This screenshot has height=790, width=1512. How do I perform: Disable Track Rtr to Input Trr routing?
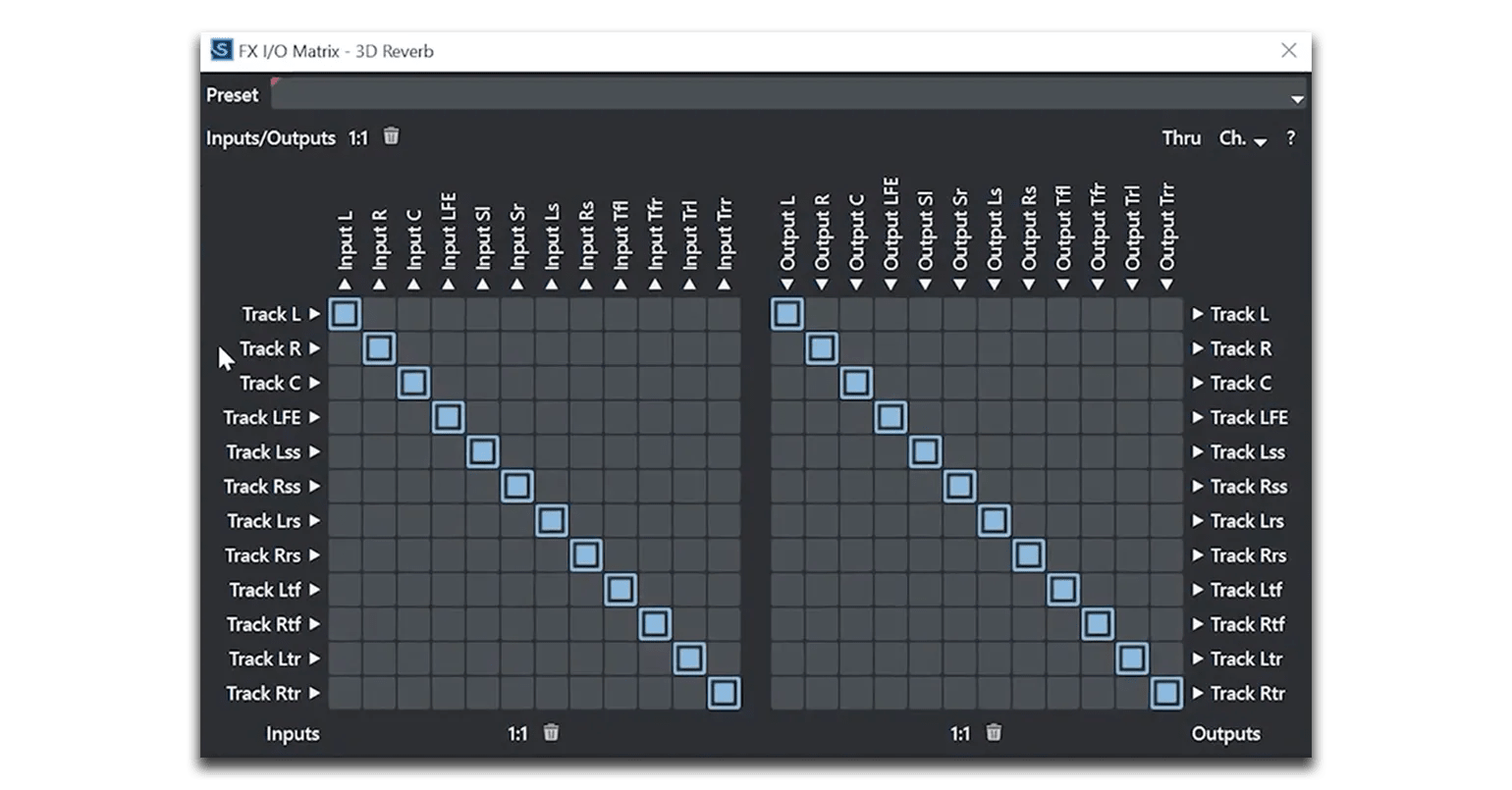coord(724,693)
